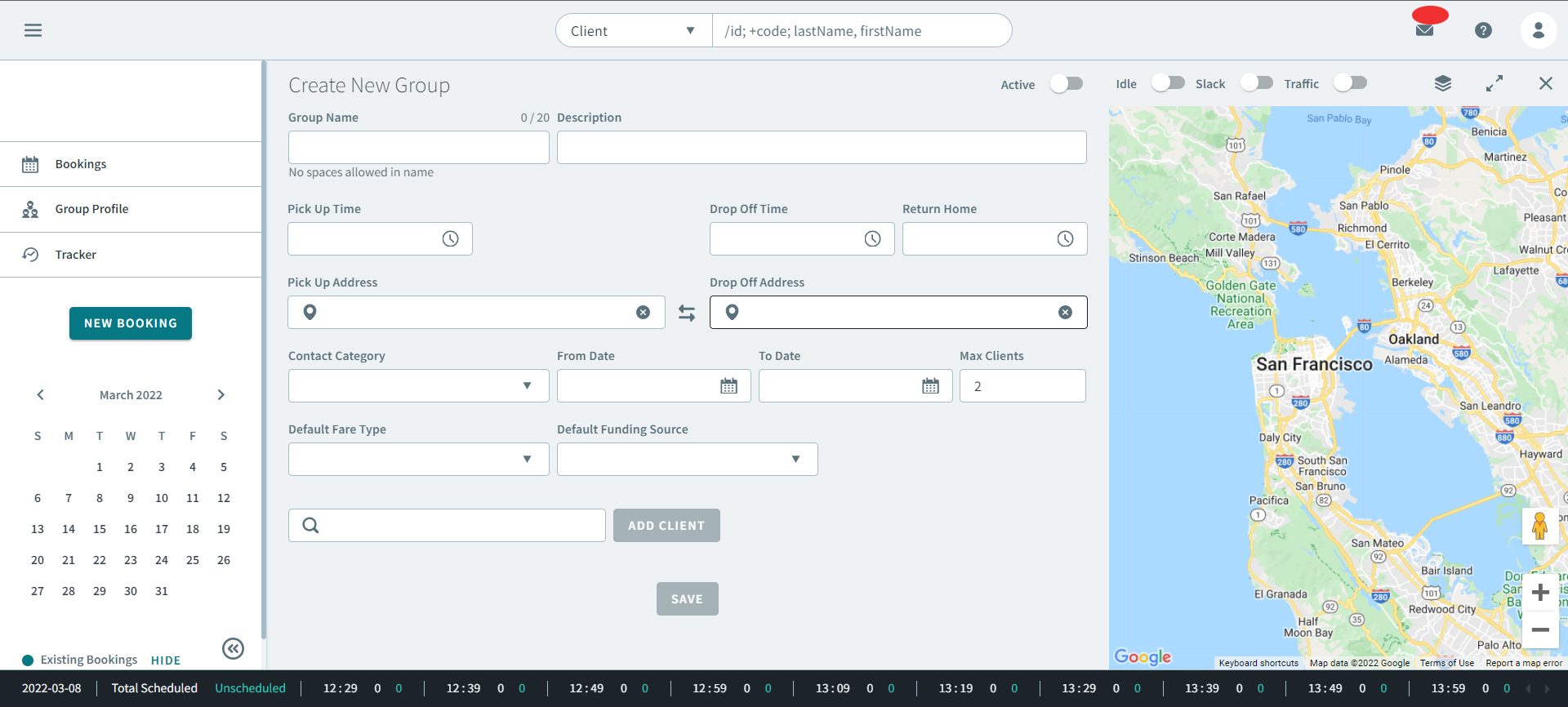Viewport: 1568px width, 707px height.
Task: Open the map layers icon
Action: (1443, 83)
